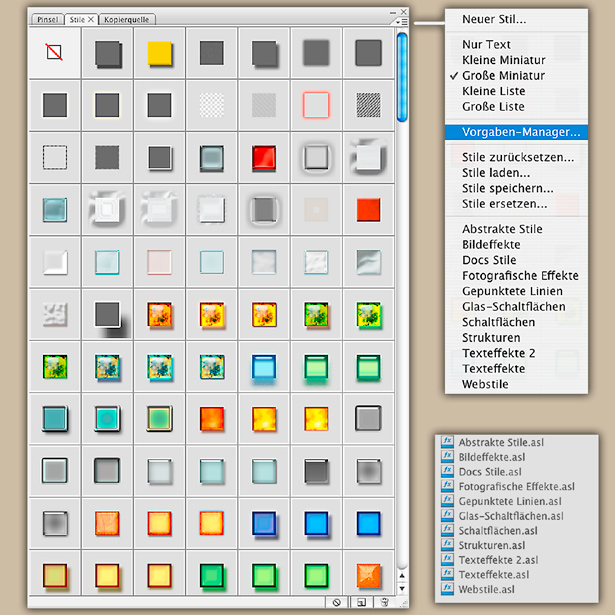Switch to the Kopierquelle tab
Viewport: 615px width, 615px height.
[127, 20]
